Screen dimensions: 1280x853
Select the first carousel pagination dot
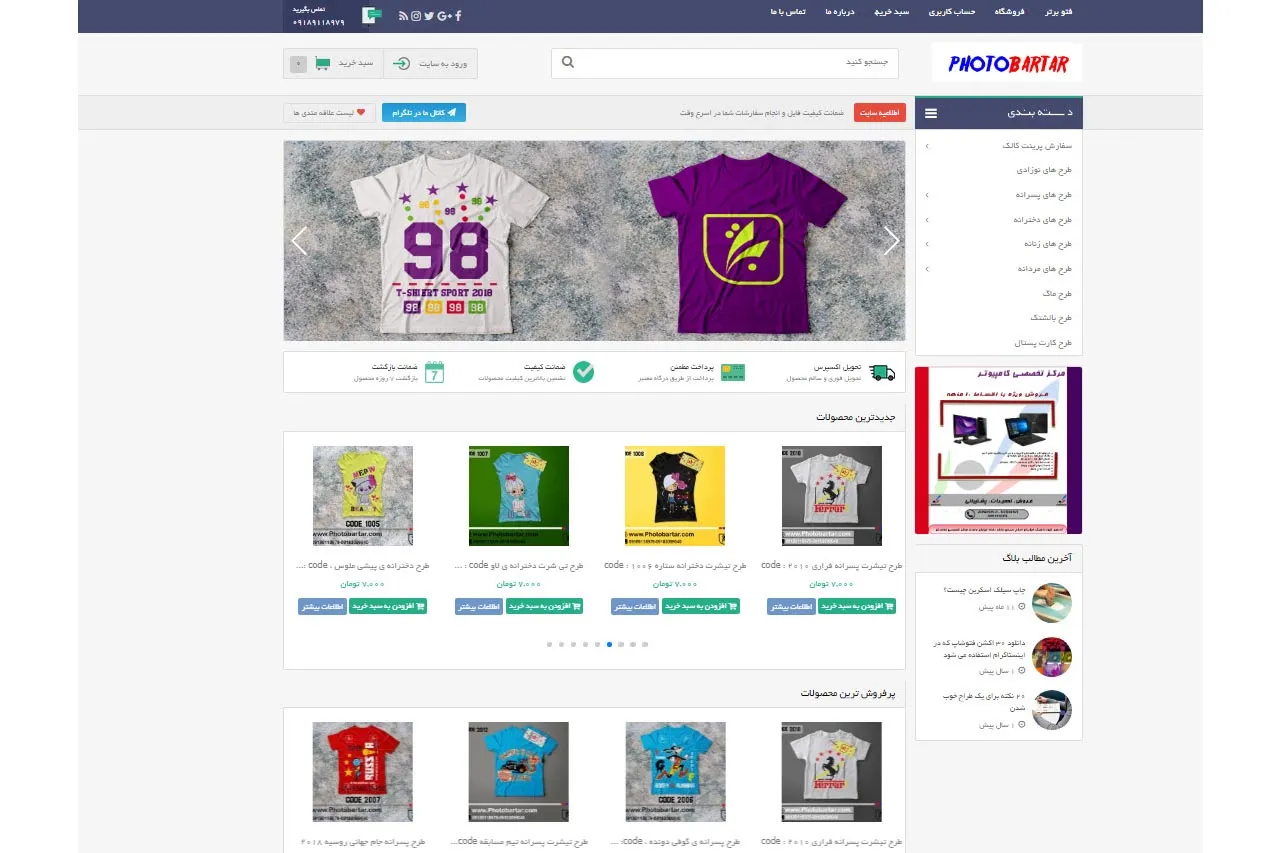click(x=549, y=645)
